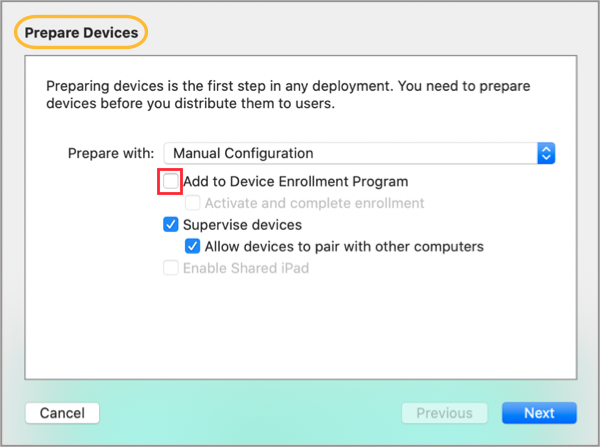Click the Prepare Devices title
The height and width of the screenshot is (447, 600).
click(81, 33)
